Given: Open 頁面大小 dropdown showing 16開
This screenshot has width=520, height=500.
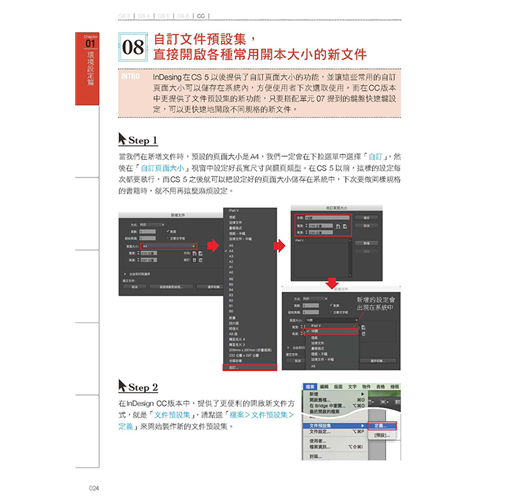Looking at the screenshot, I should click(332, 320).
